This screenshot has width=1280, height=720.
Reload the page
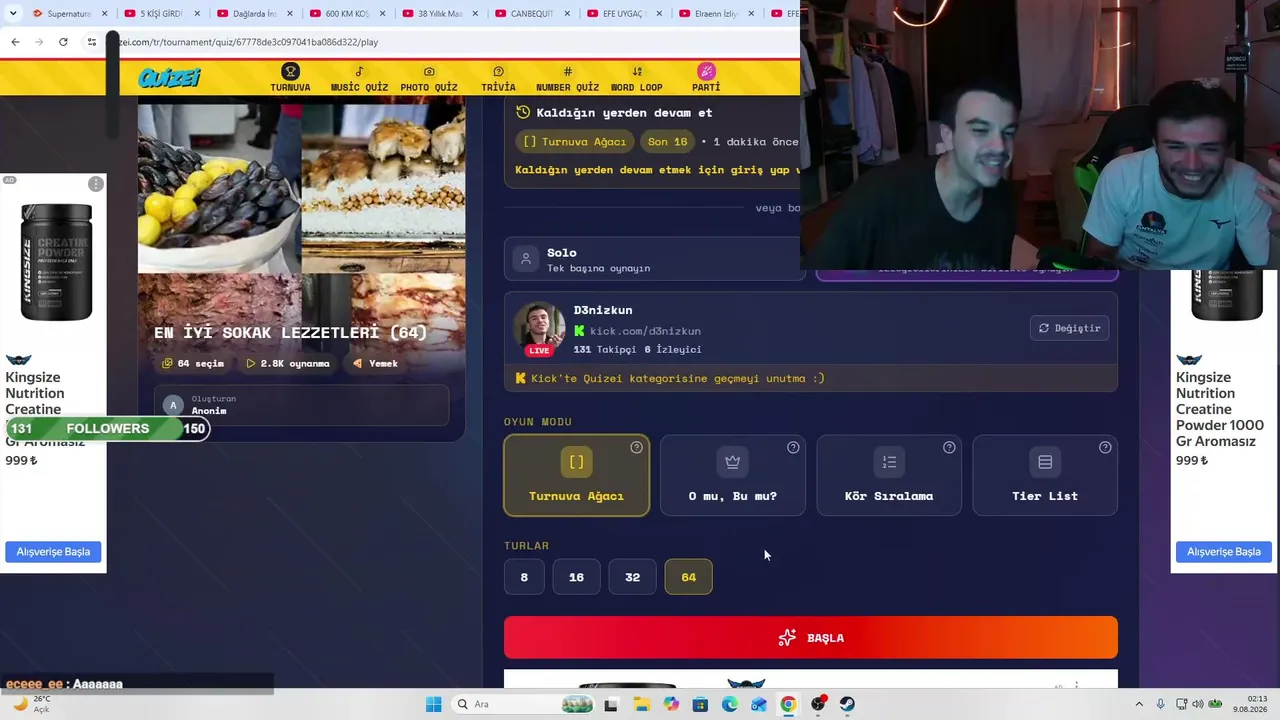63,42
